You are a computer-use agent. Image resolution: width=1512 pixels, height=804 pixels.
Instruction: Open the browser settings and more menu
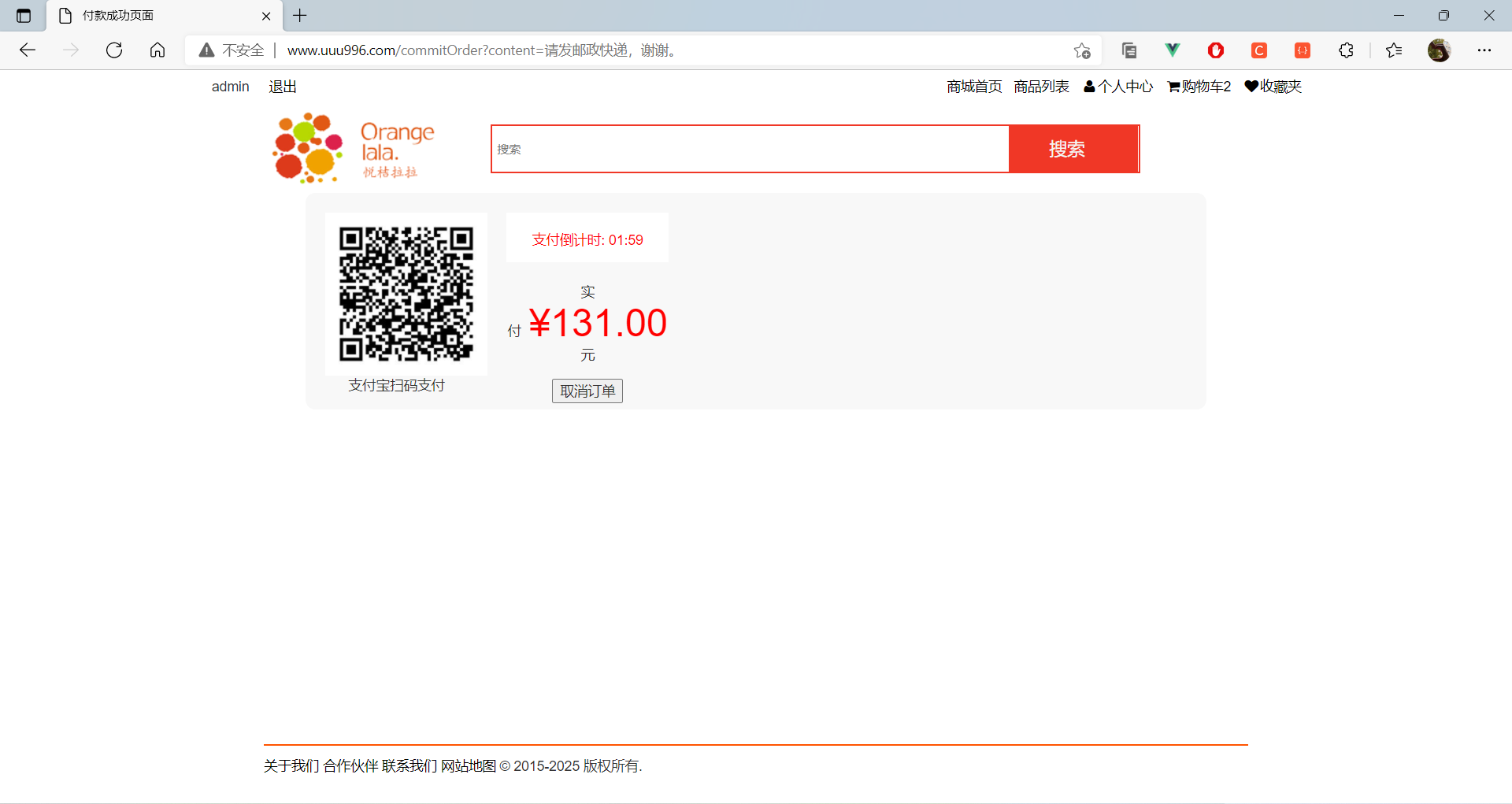[1484, 50]
